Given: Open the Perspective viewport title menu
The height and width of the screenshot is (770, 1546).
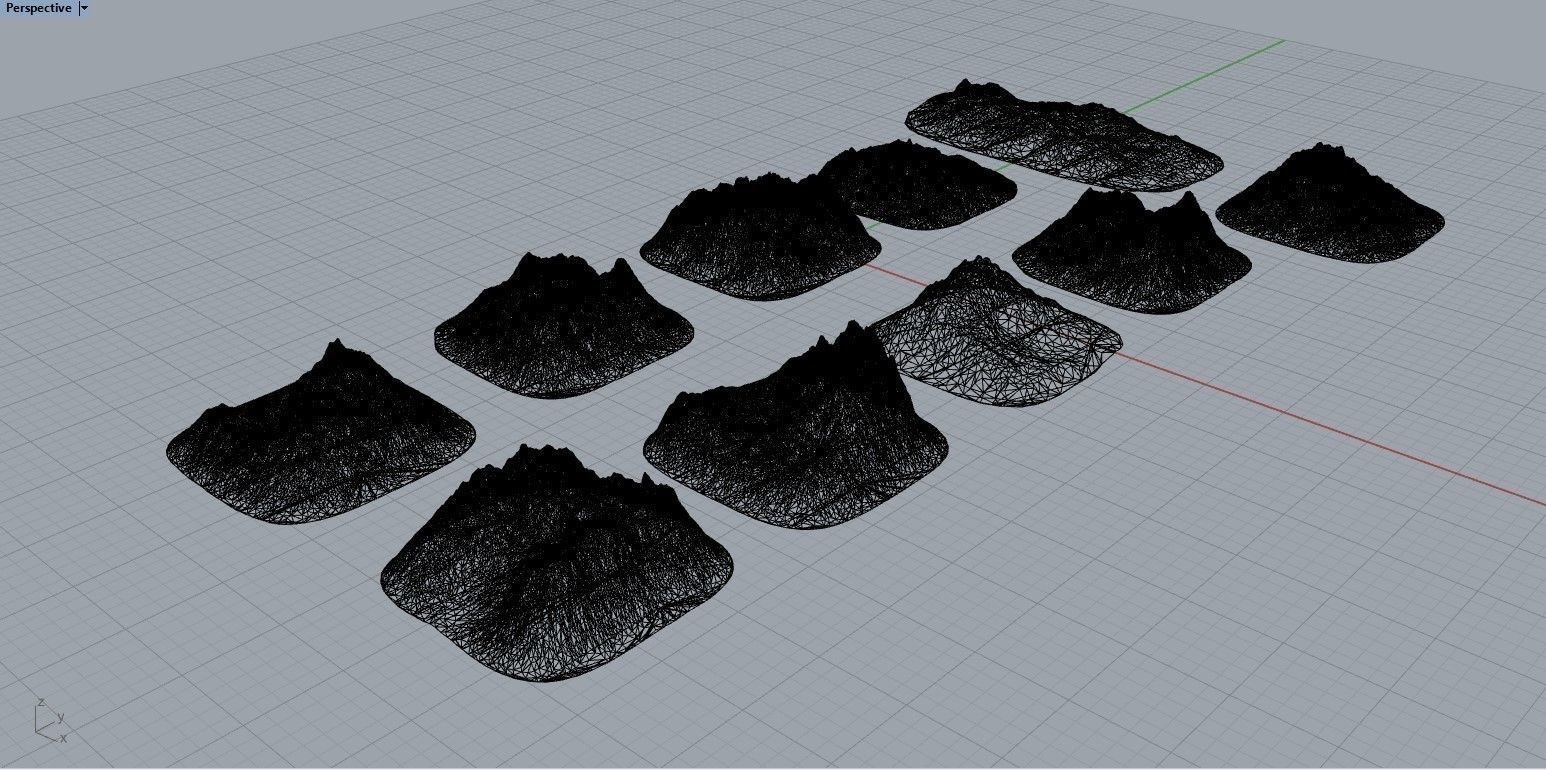Looking at the screenshot, I should [x=38, y=8].
